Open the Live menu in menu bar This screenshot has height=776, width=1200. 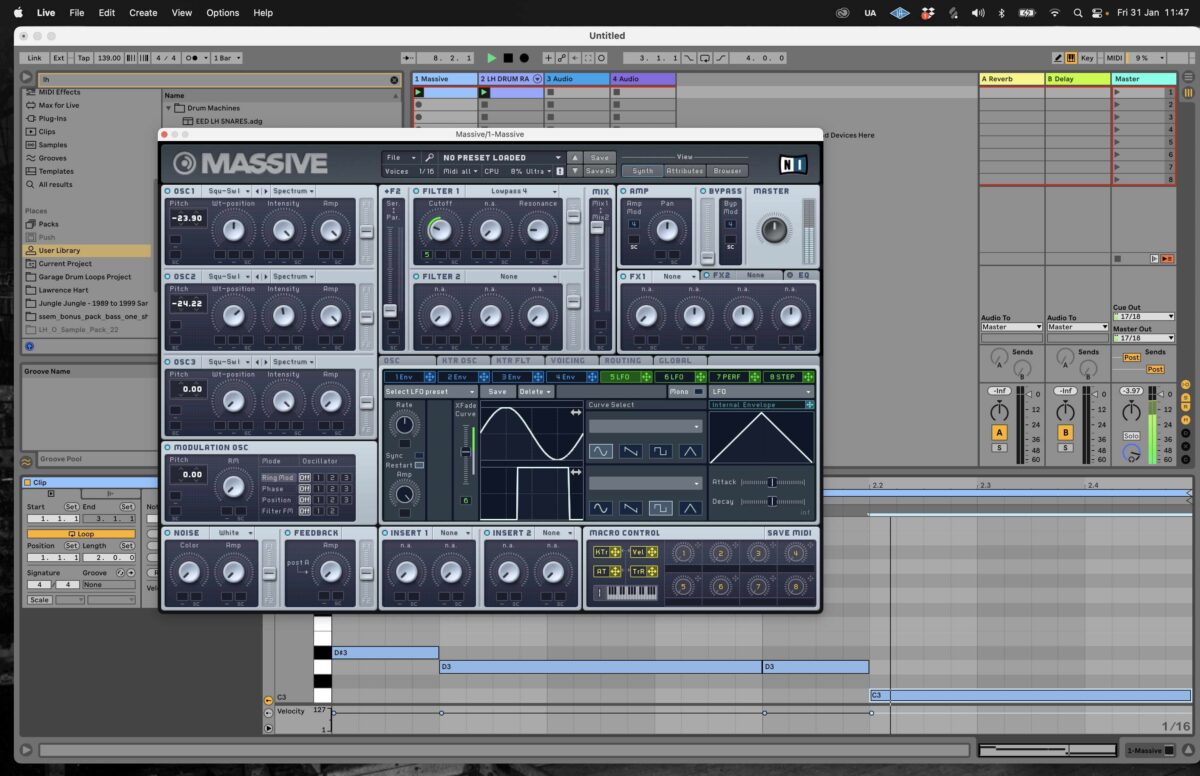[x=46, y=13]
